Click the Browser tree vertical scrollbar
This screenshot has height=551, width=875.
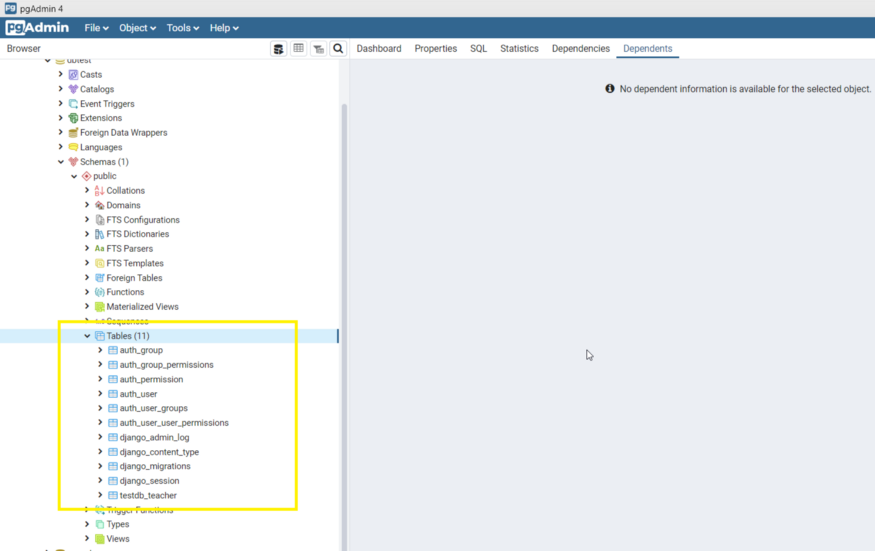point(344,327)
